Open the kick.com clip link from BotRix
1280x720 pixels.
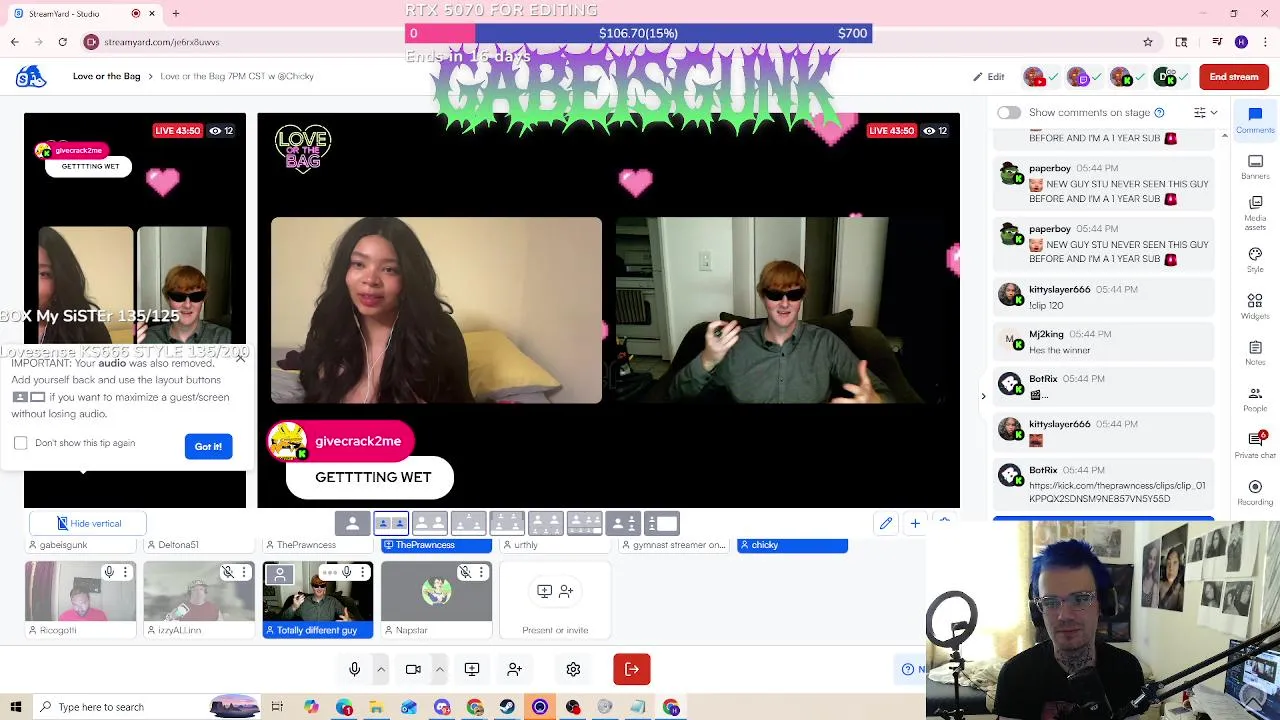1117,492
